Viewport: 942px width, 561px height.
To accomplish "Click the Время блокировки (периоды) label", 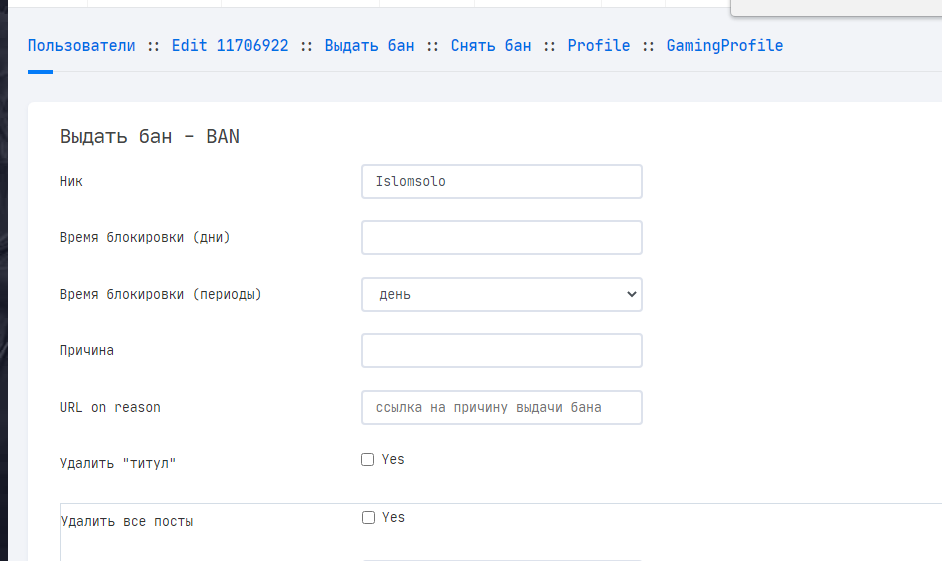I will tap(160, 294).
